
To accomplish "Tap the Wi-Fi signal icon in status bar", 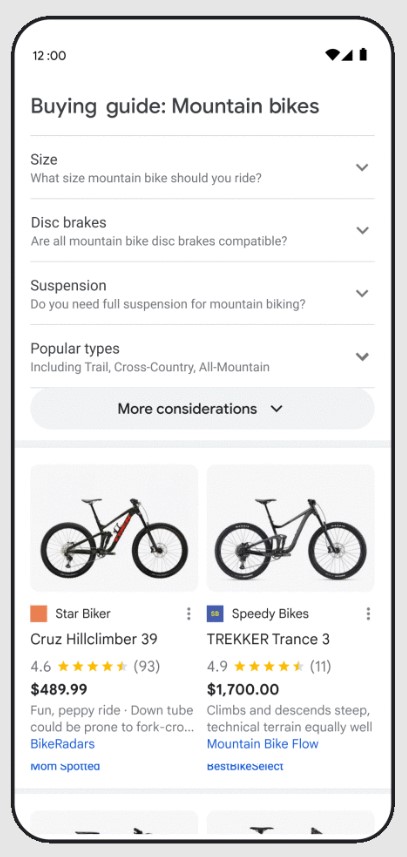I will pos(332,55).
